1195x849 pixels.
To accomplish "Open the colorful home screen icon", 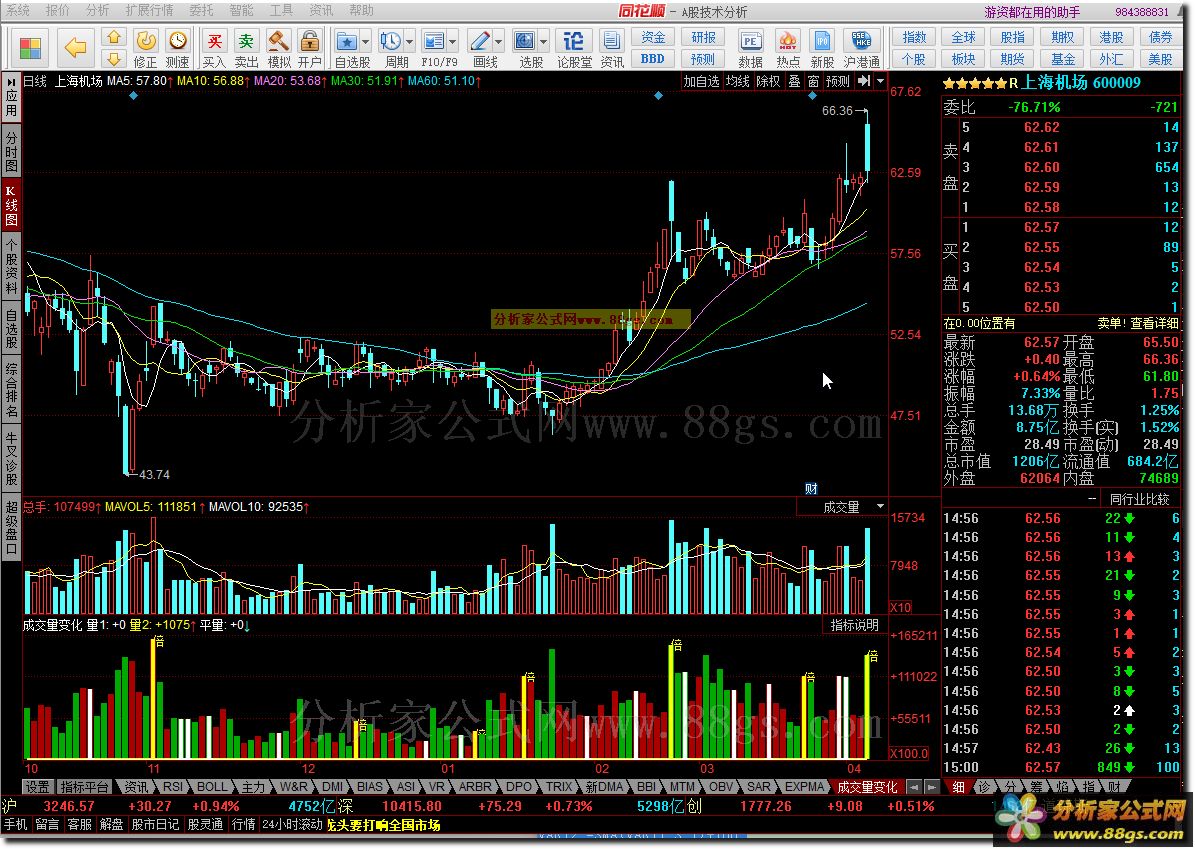I will tap(30, 48).
